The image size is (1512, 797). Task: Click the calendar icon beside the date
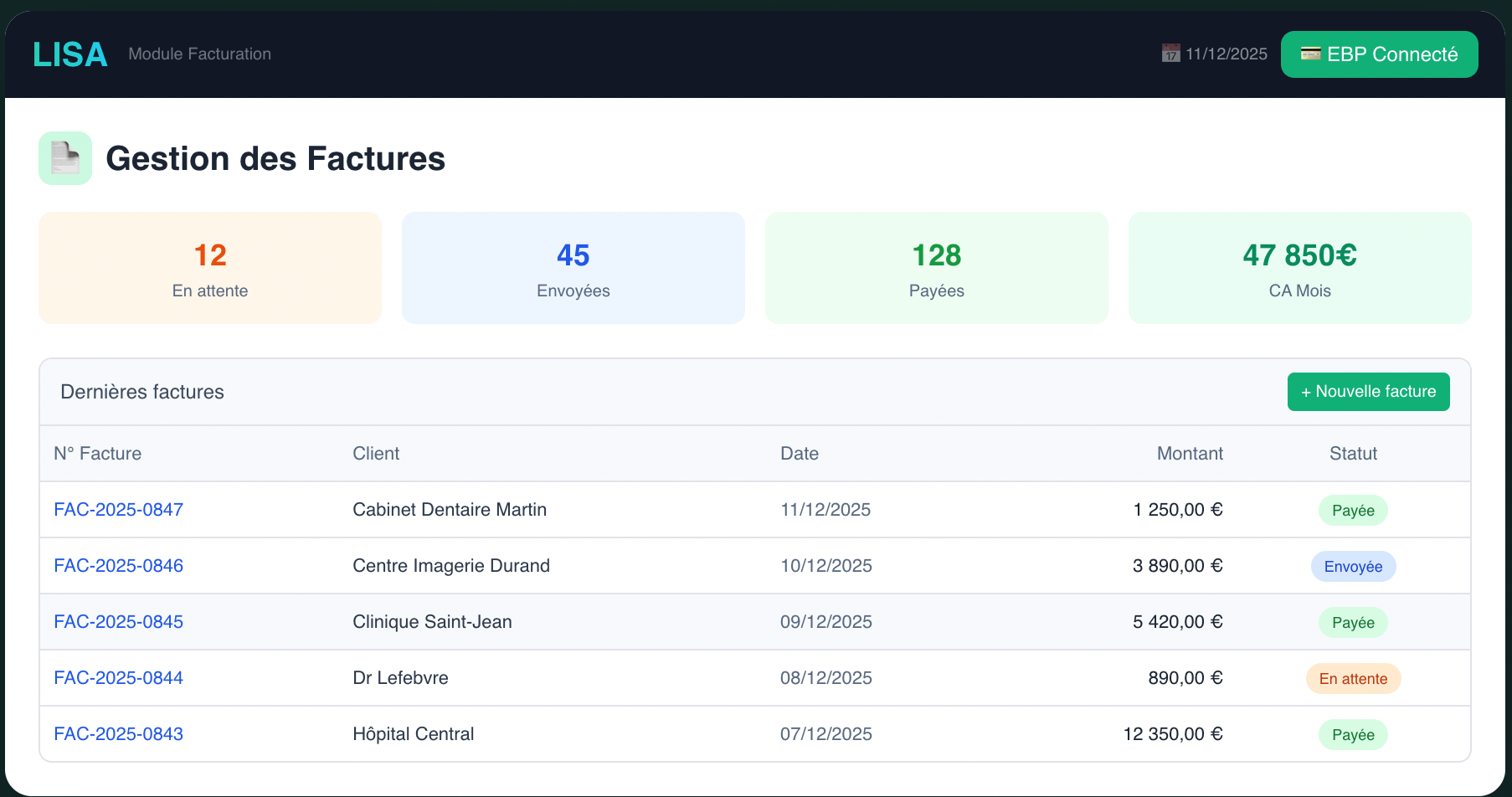pyautogui.click(x=1170, y=54)
